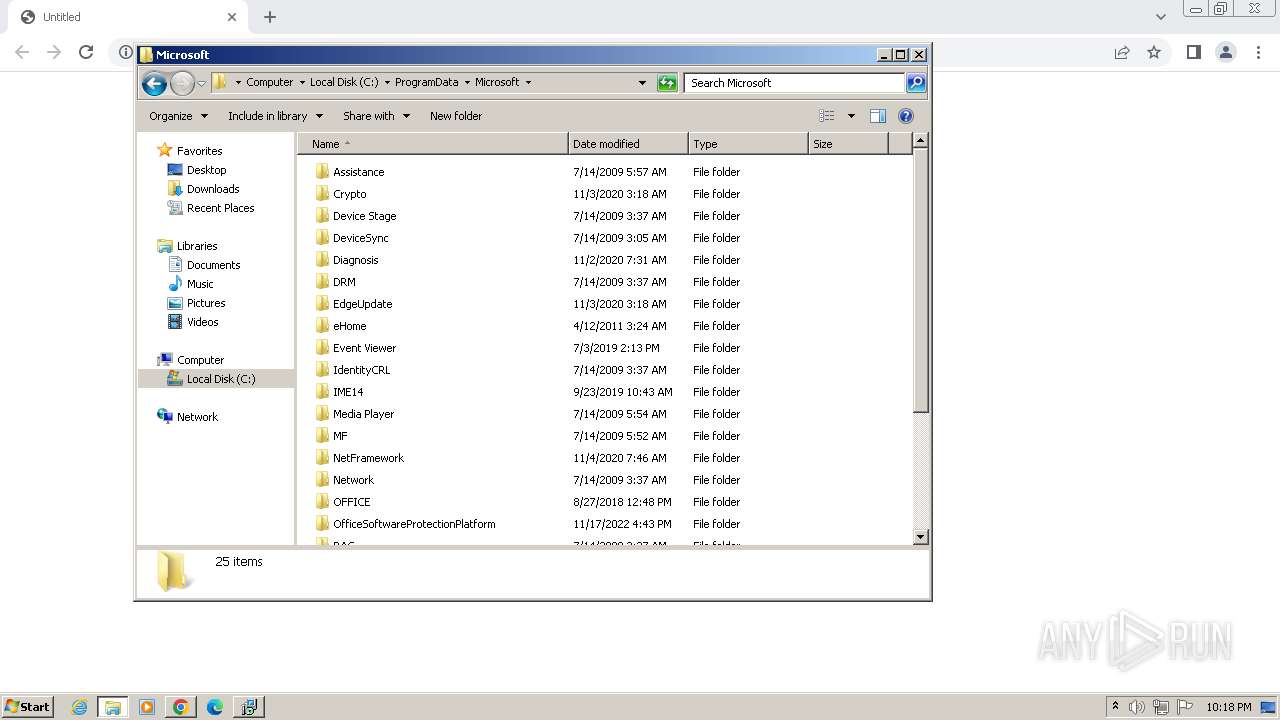Reload the Chrome page
1280x720 pixels.
tap(86, 52)
